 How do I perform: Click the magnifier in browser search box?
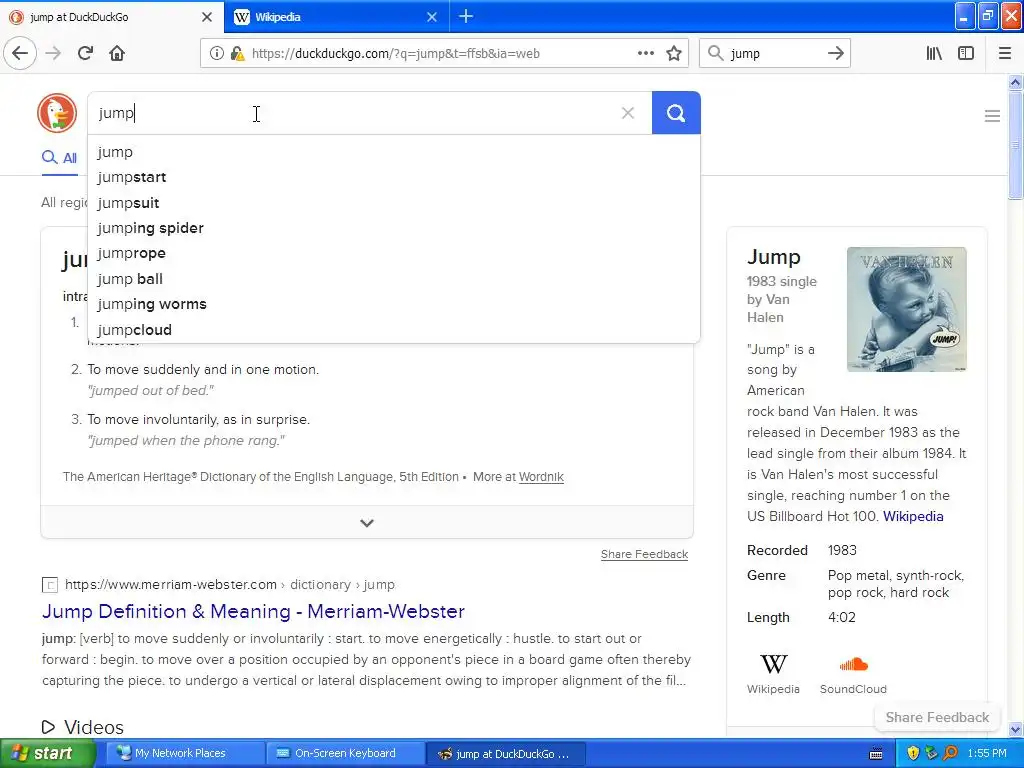pyautogui.click(x=715, y=54)
